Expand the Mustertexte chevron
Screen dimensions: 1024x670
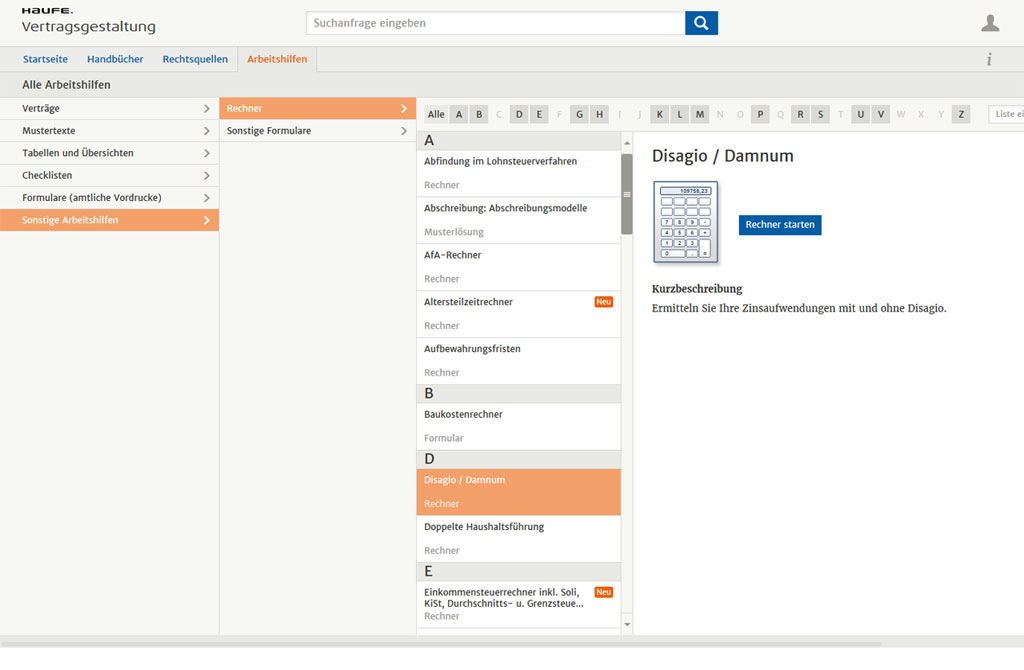[206, 131]
